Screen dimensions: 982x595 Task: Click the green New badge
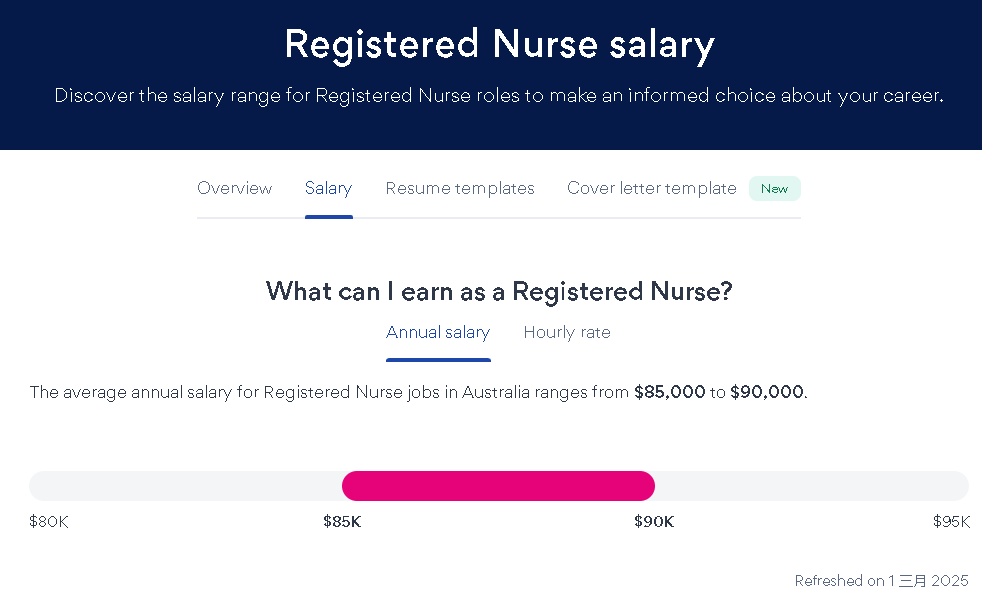point(774,189)
